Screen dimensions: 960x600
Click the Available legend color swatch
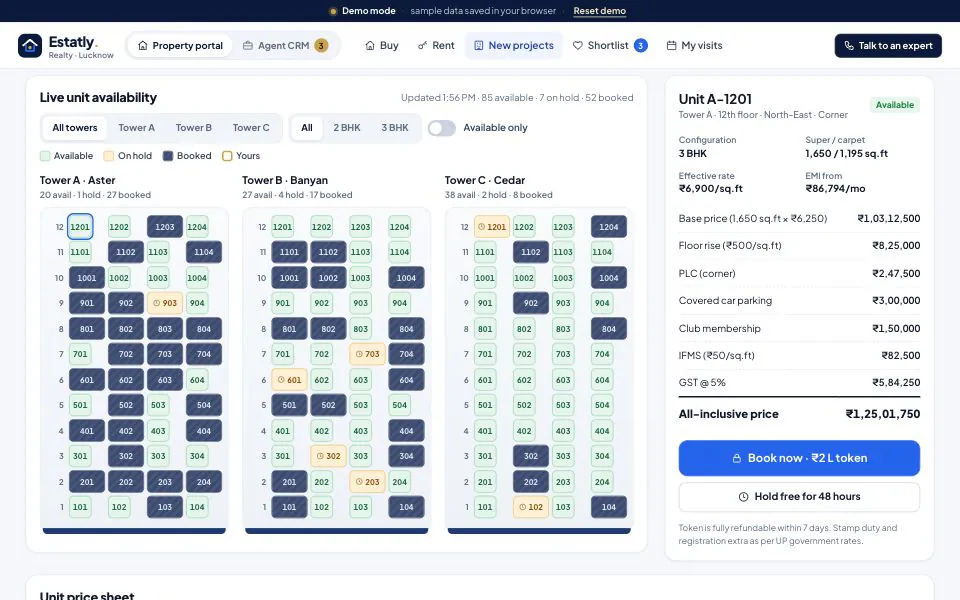click(x=45, y=156)
